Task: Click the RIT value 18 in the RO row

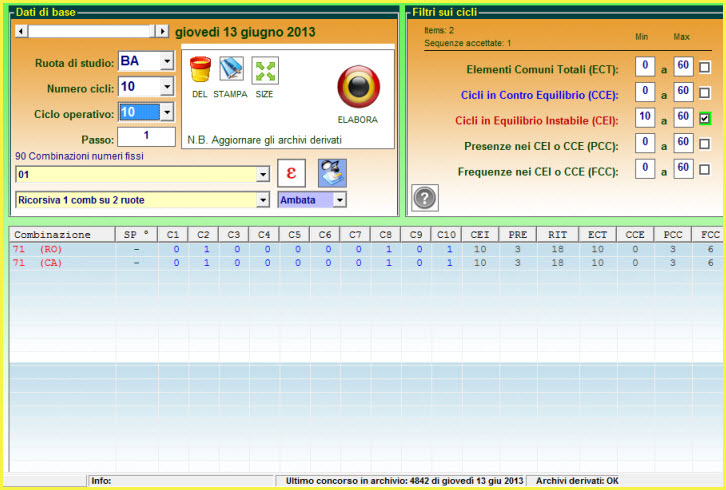Action: pyautogui.click(x=557, y=249)
